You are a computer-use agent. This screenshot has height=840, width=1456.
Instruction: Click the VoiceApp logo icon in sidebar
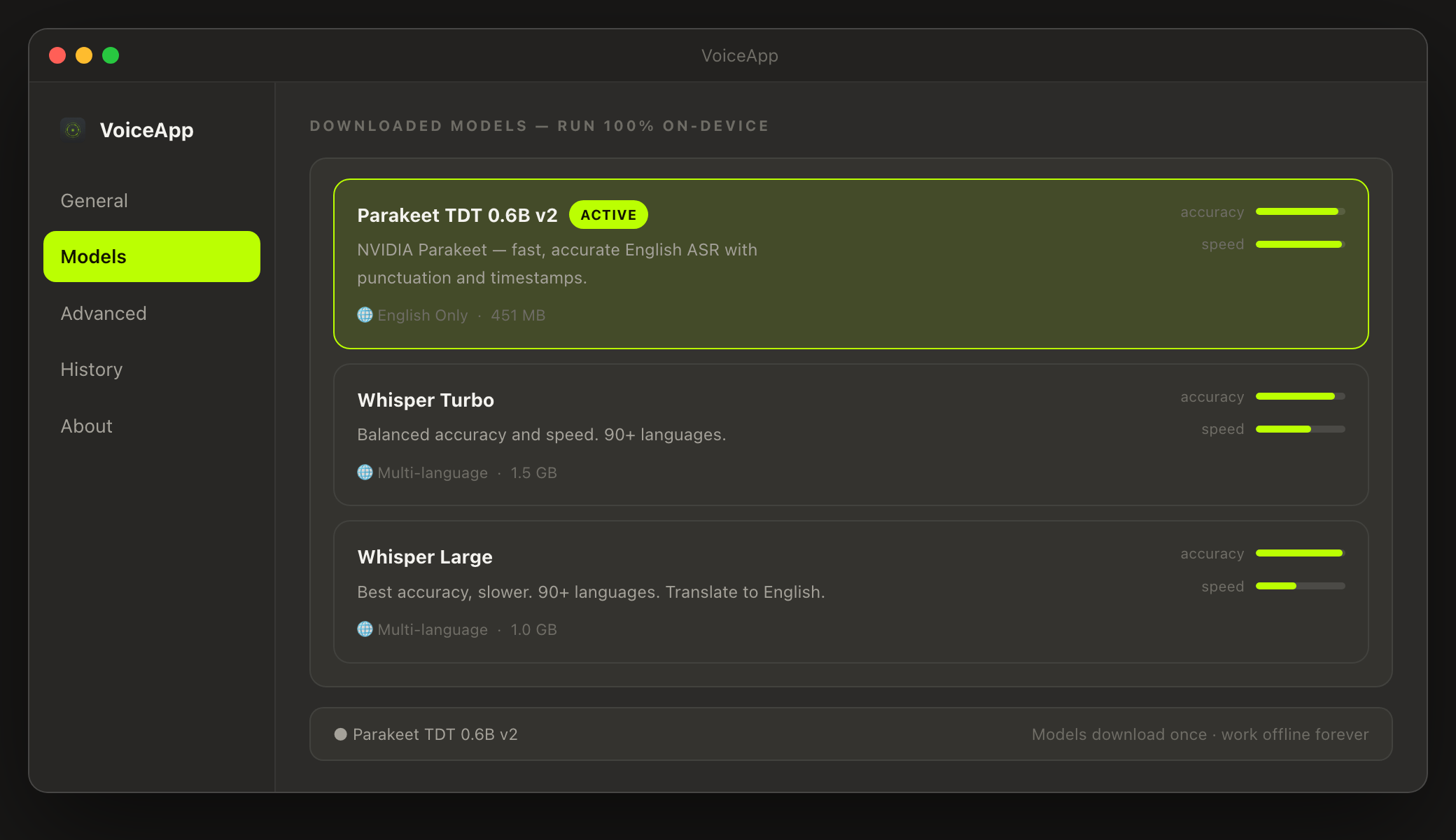(73, 130)
